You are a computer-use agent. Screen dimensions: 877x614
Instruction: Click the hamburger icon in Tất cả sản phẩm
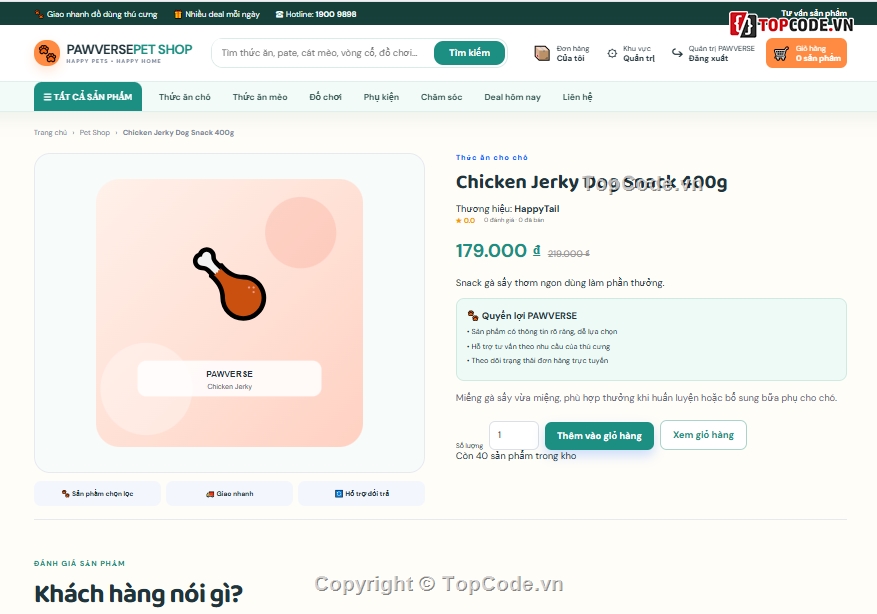pos(48,97)
